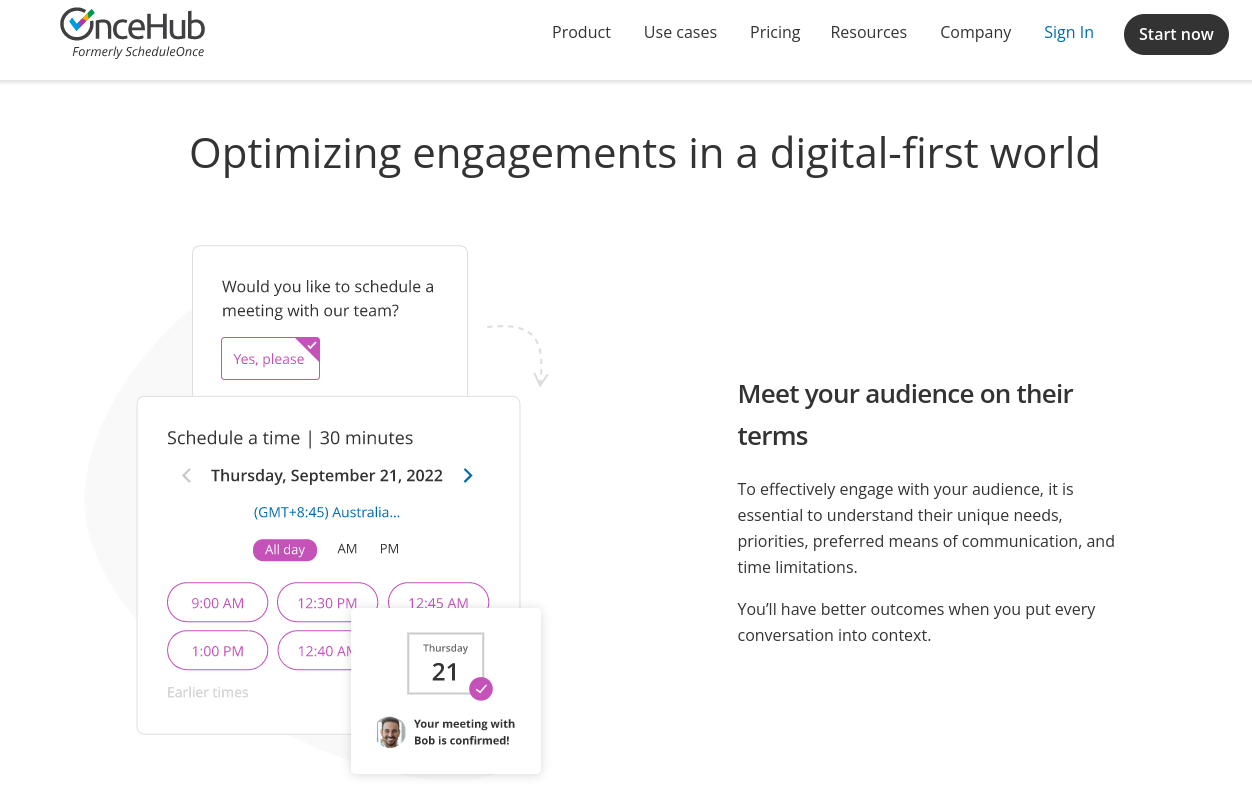1252x801 pixels.
Task: Click the confirmation checkmark on the calendar card
Action: (481, 689)
